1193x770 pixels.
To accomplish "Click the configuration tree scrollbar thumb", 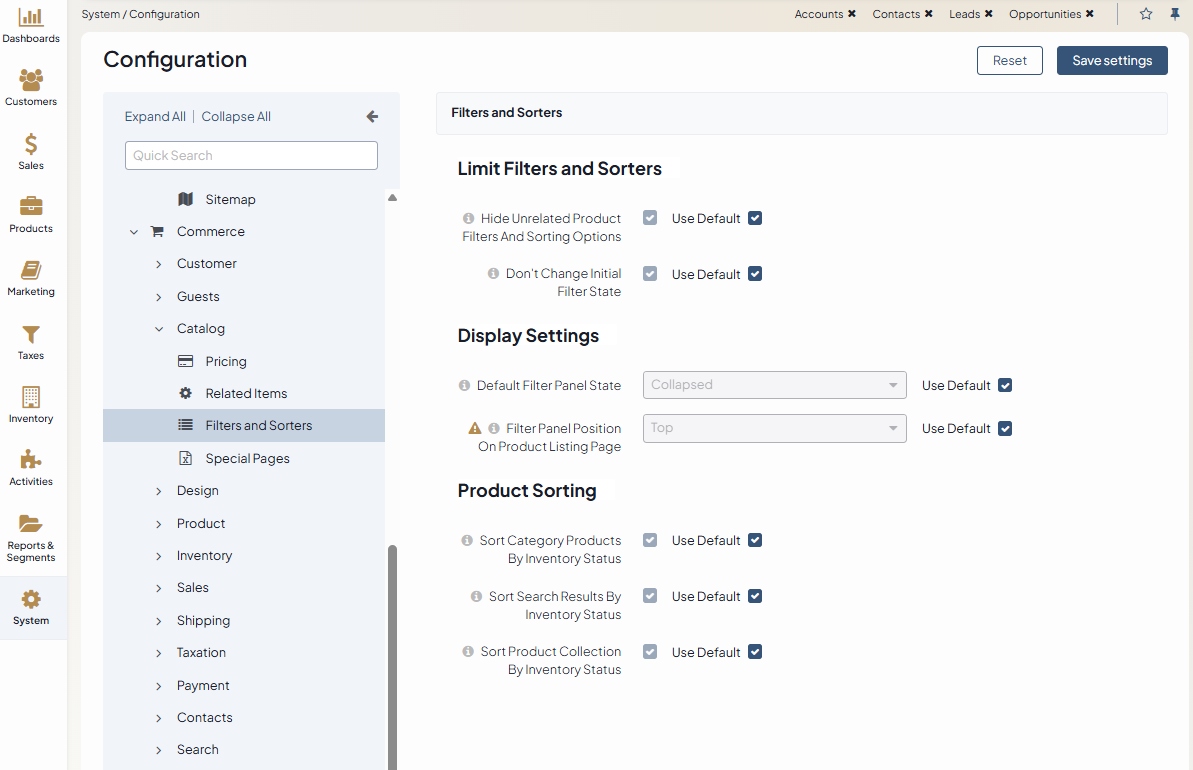I will pos(393,656).
